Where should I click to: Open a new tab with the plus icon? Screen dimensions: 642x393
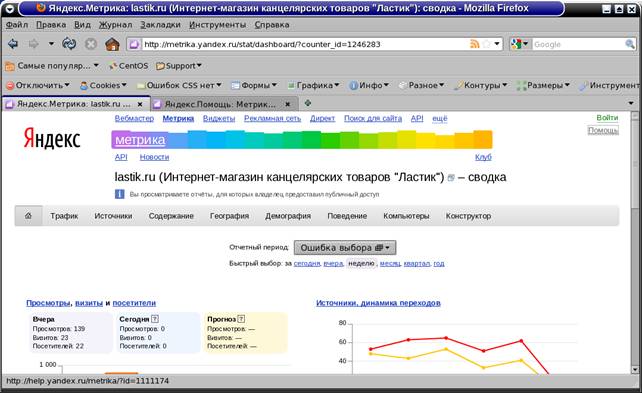point(307,104)
